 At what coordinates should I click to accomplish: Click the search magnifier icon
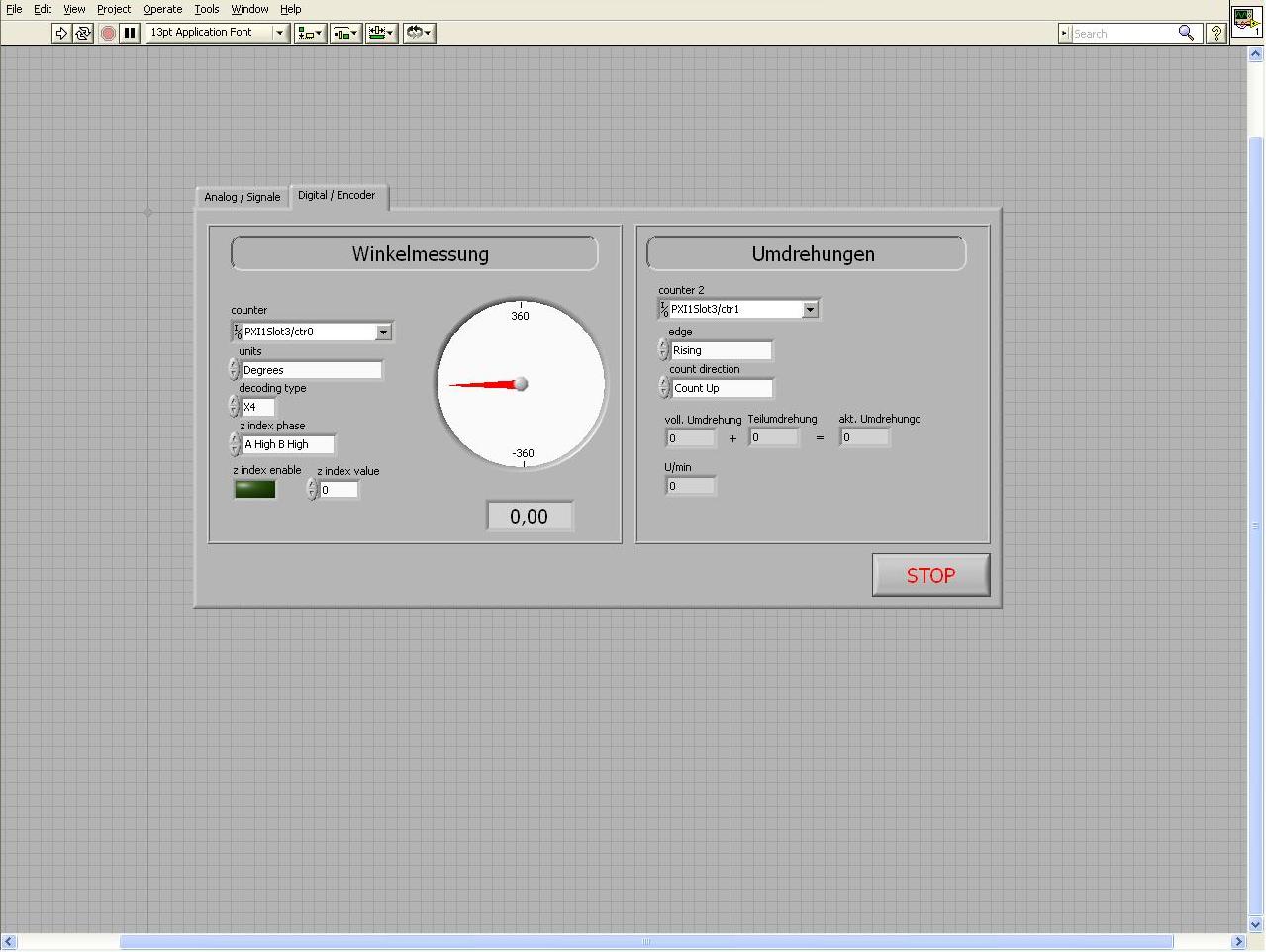tap(1186, 33)
